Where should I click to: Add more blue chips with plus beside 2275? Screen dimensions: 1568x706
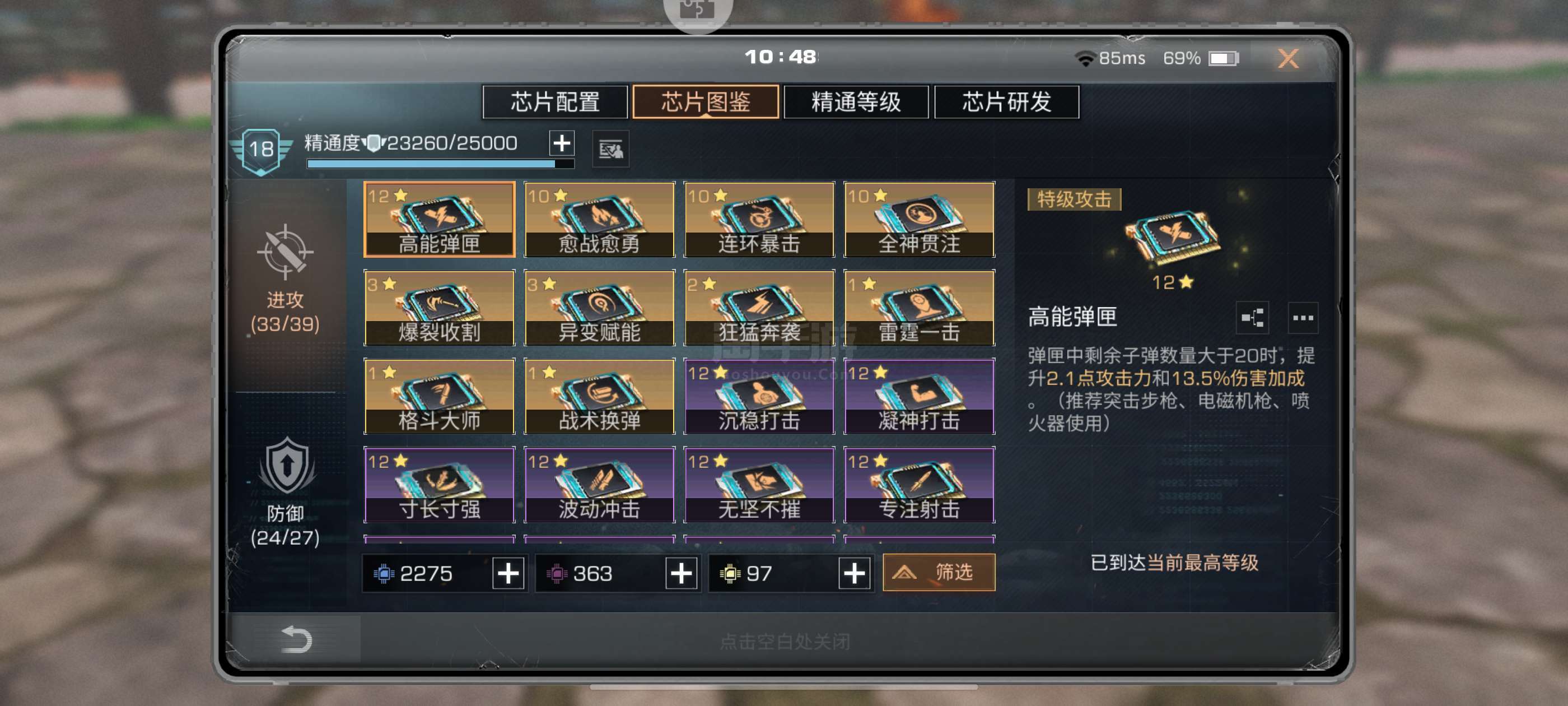click(x=508, y=573)
